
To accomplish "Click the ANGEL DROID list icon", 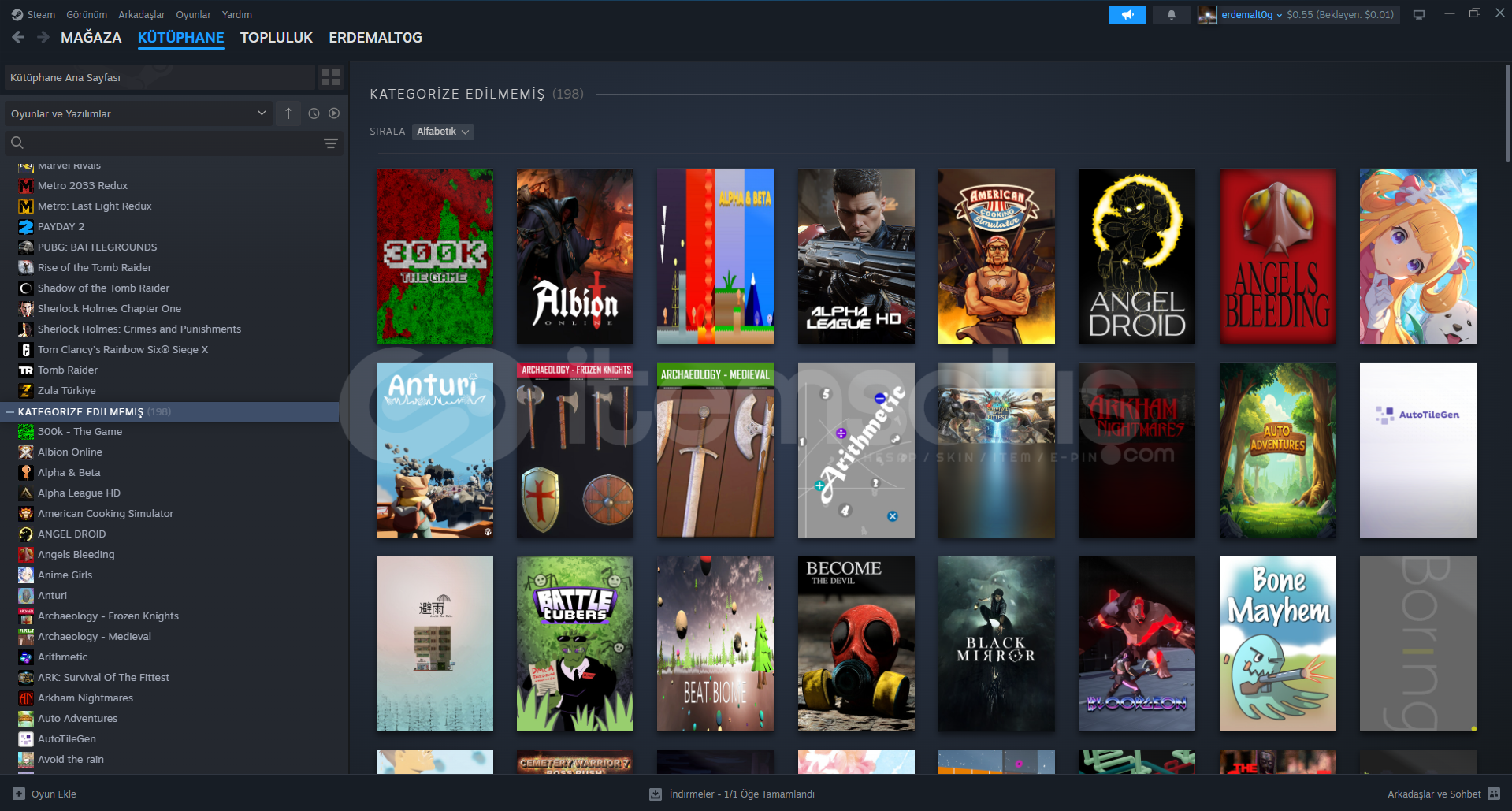I will 26,534.
